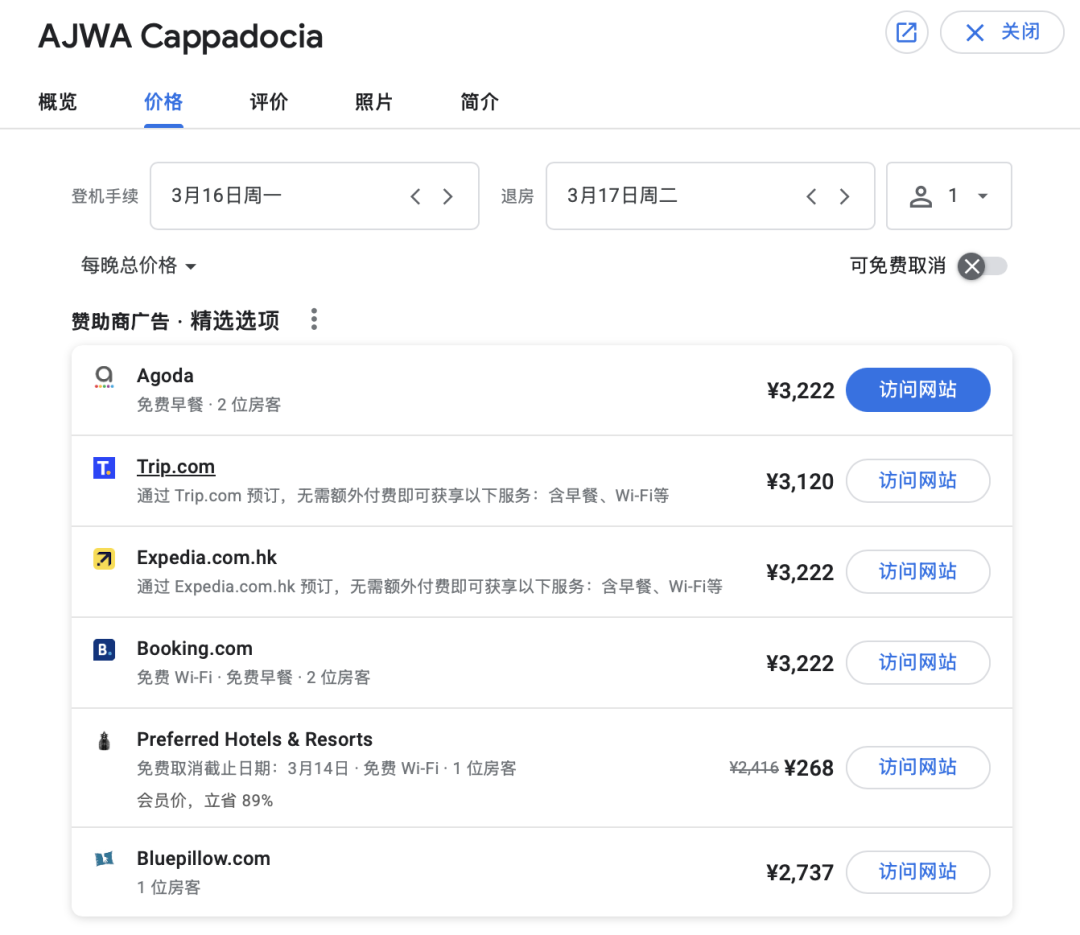1080x935 pixels.
Task: Close the AJWA Cappadocia panel
Action: tap(1001, 32)
